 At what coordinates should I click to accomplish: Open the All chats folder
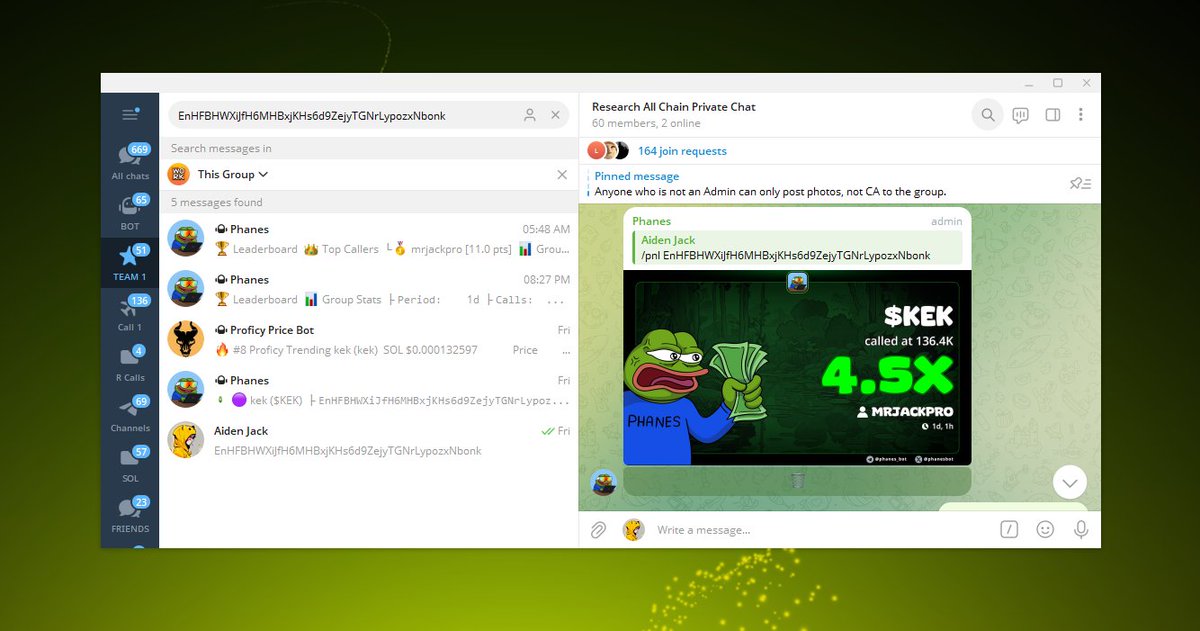pos(130,163)
